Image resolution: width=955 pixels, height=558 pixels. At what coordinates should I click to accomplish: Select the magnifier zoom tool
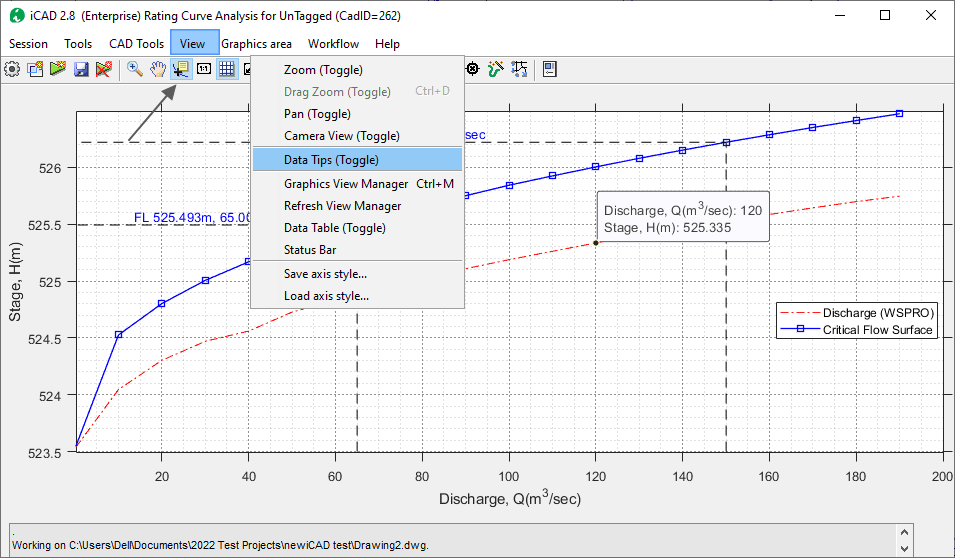(134, 69)
